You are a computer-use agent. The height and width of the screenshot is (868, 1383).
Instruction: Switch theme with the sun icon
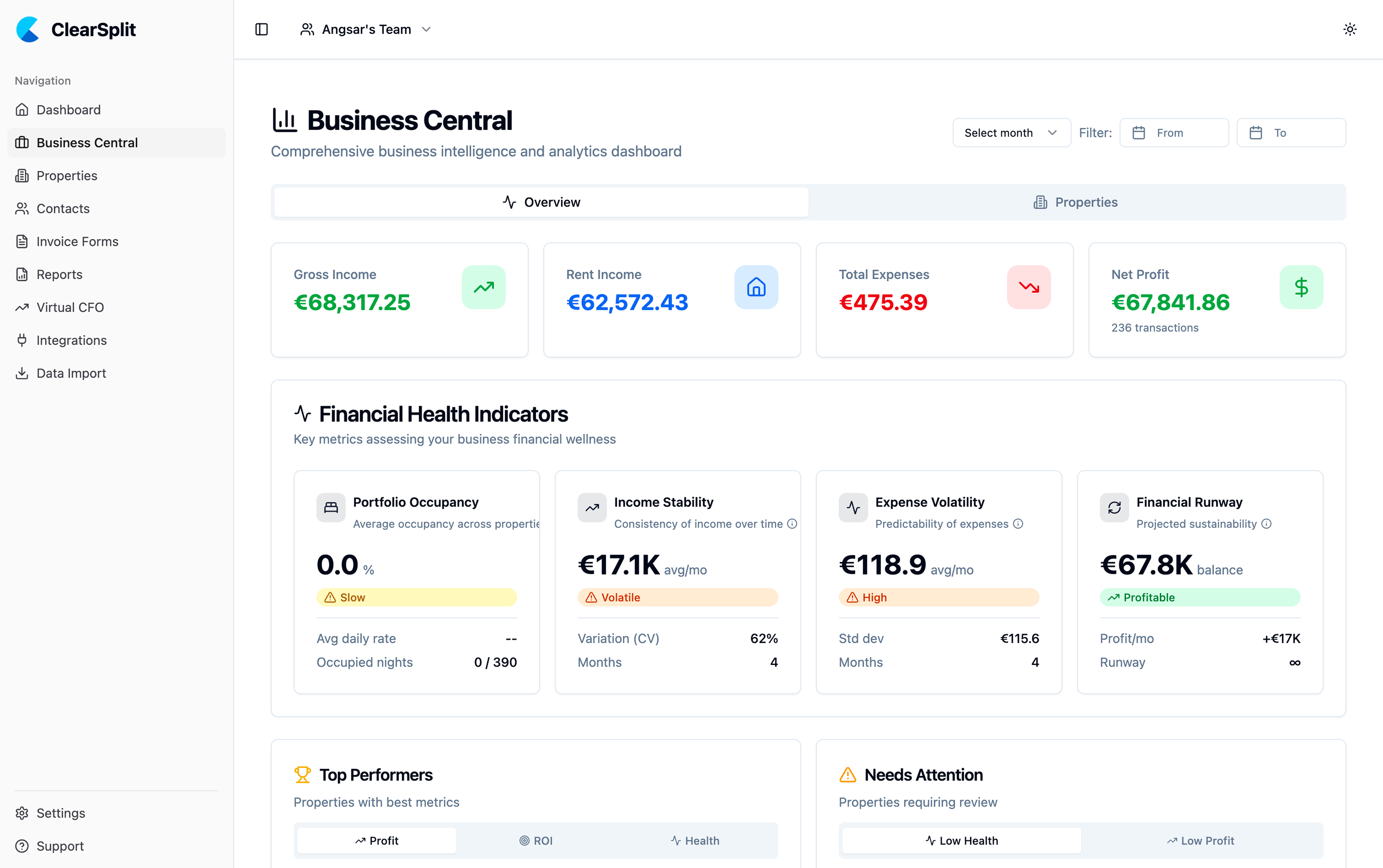pyautogui.click(x=1350, y=29)
